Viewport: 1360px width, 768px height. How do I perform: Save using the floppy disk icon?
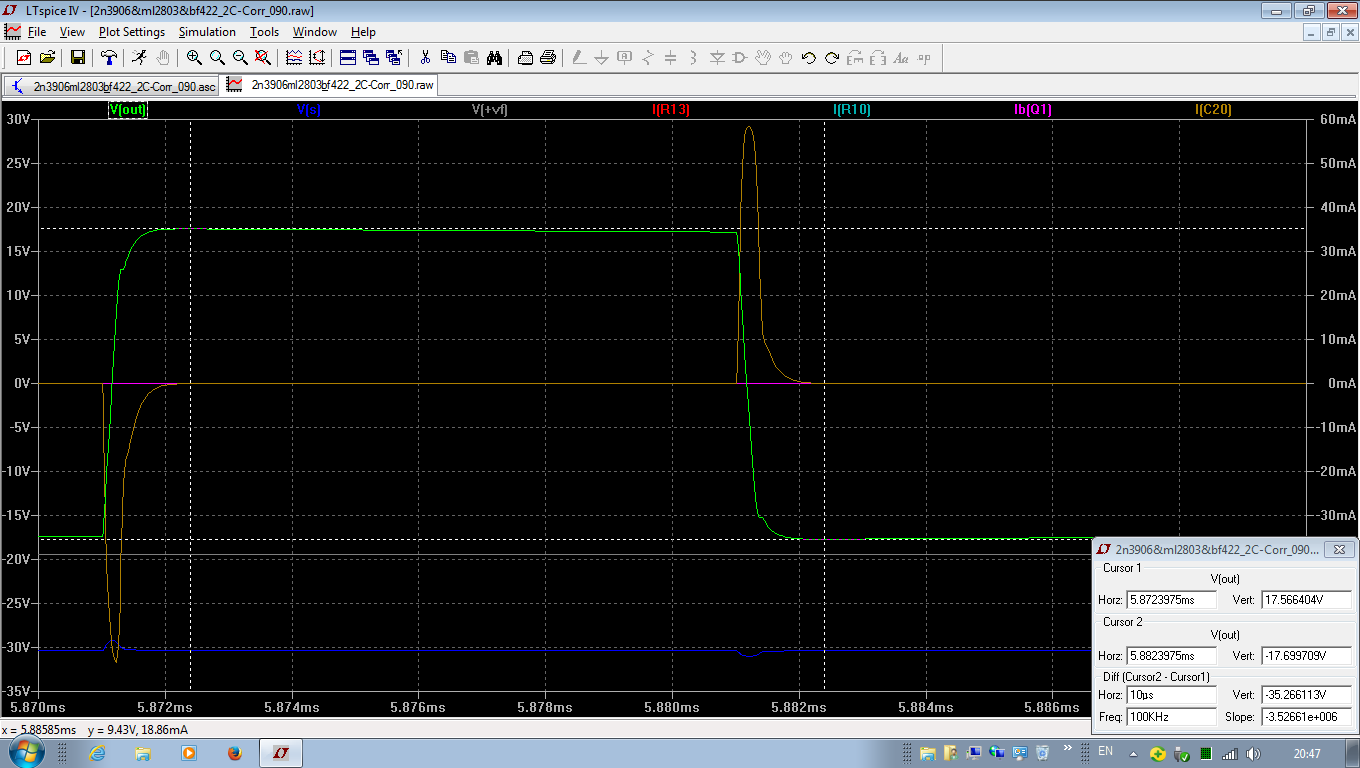click(77, 58)
